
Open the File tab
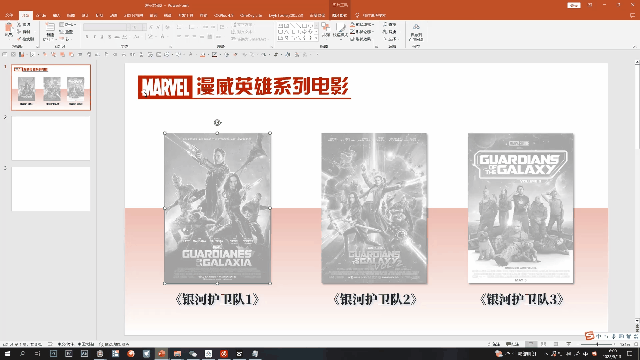9,16
